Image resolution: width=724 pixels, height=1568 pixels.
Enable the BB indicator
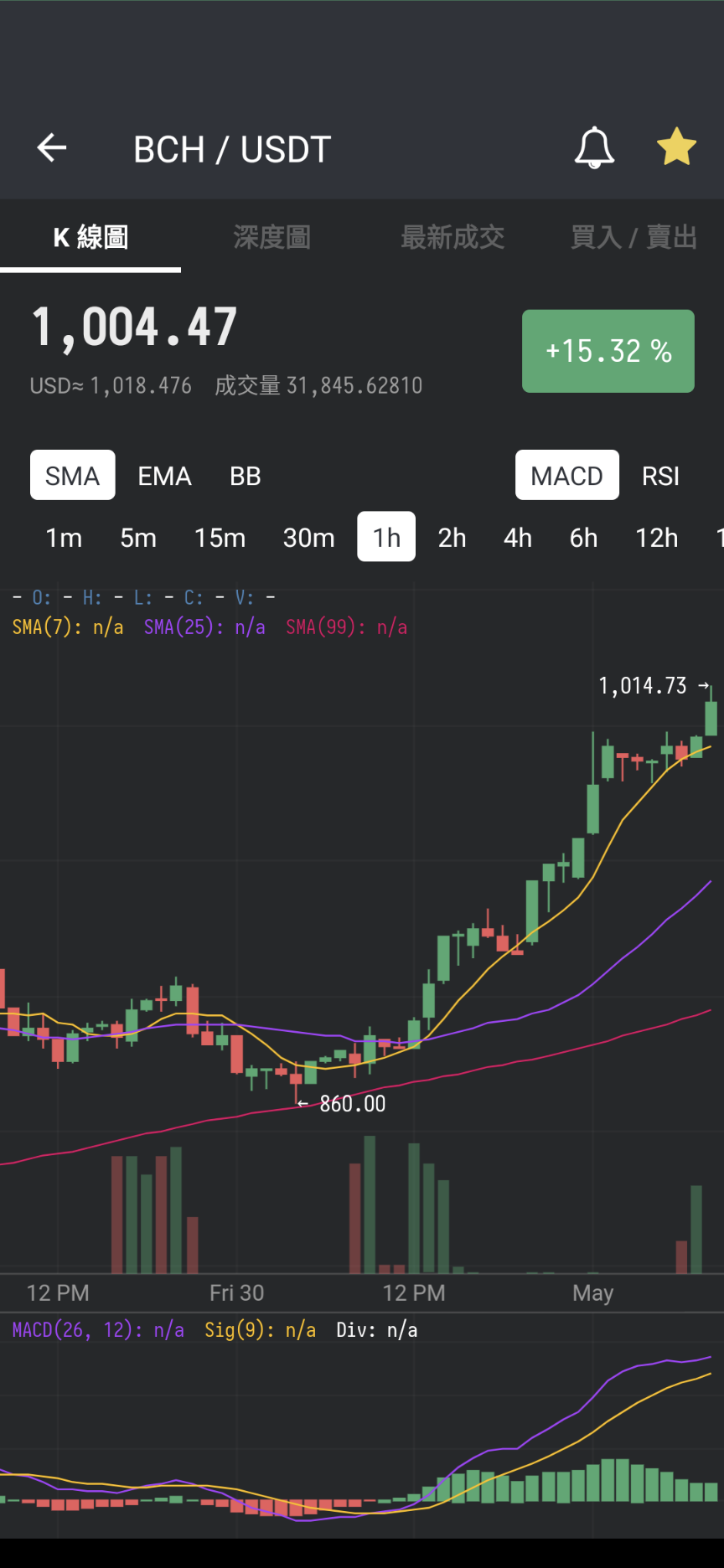[246, 476]
